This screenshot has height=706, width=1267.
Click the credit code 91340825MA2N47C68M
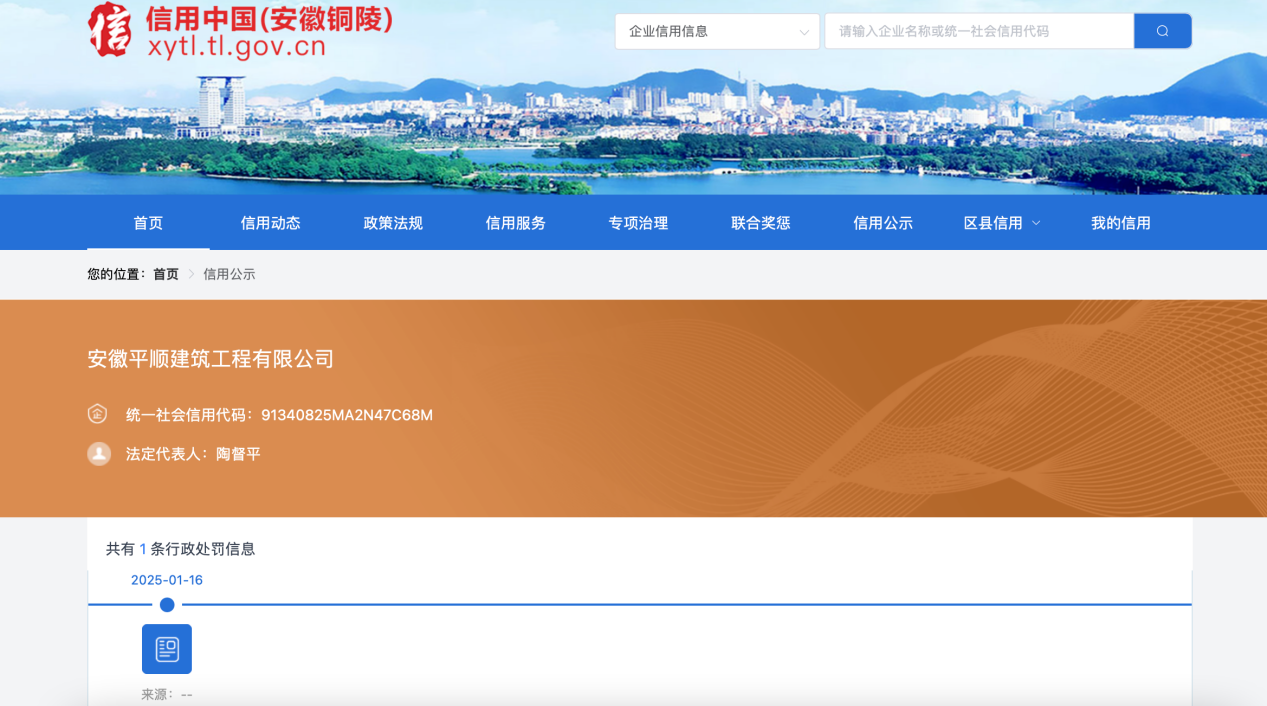pos(347,415)
